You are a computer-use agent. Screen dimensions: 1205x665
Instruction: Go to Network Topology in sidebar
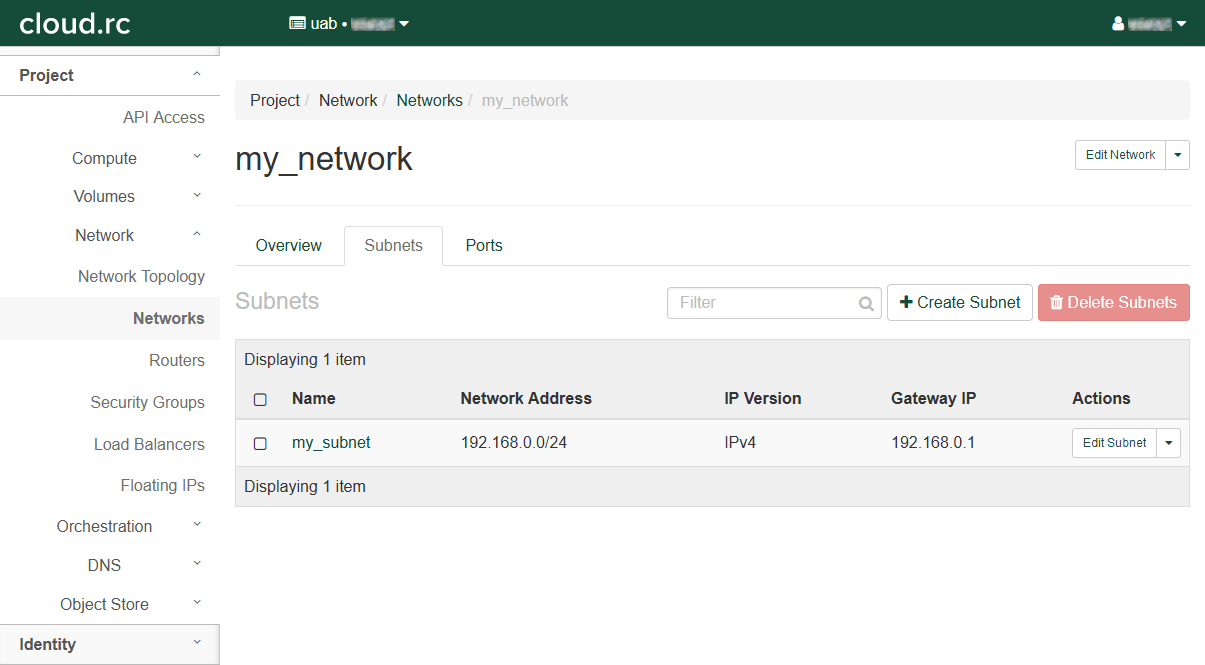click(x=141, y=276)
